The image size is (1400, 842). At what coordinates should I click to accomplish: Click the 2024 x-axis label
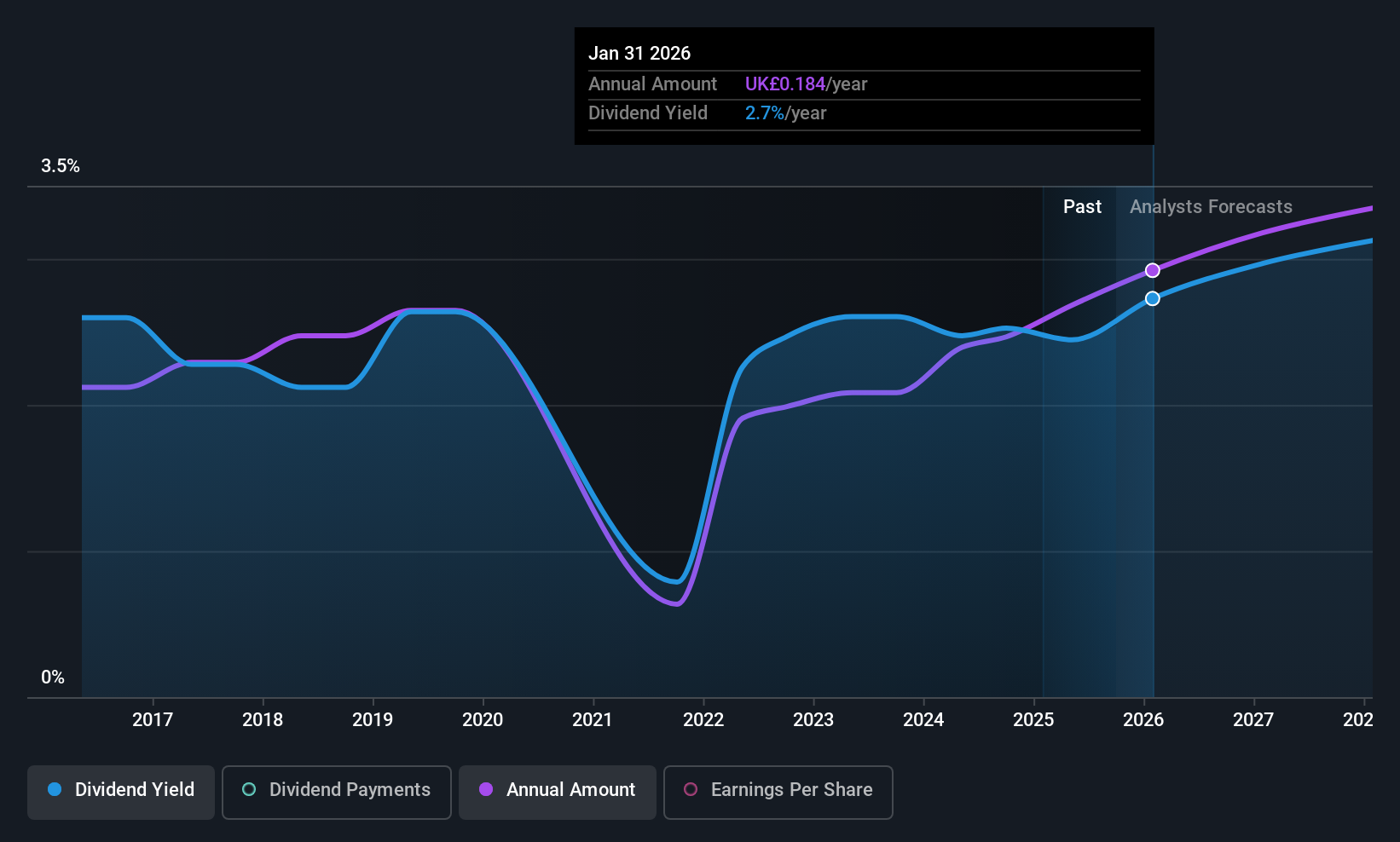pyautogui.click(x=923, y=720)
